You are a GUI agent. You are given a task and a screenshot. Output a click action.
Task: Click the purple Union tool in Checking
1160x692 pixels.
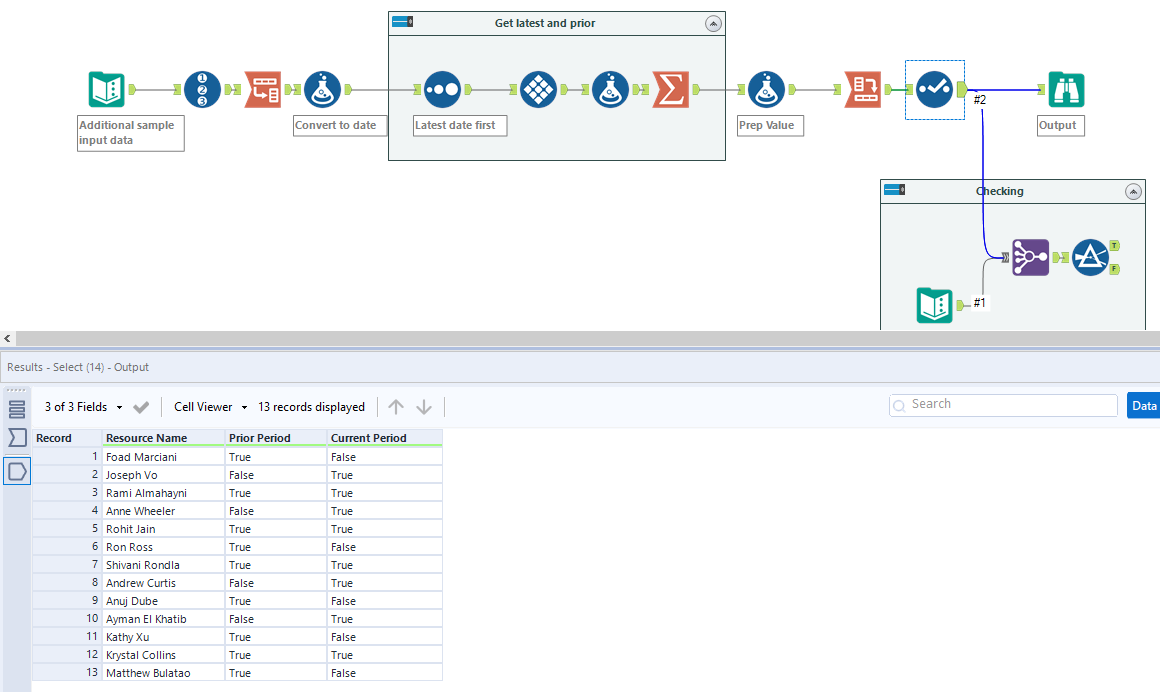(1030, 257)
